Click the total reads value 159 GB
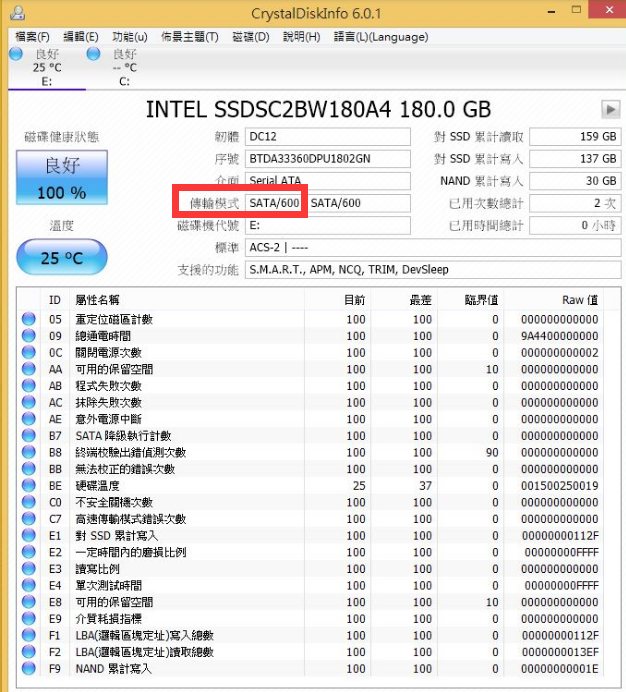This screenshot has height=692, width=626. tap(575, 137)
